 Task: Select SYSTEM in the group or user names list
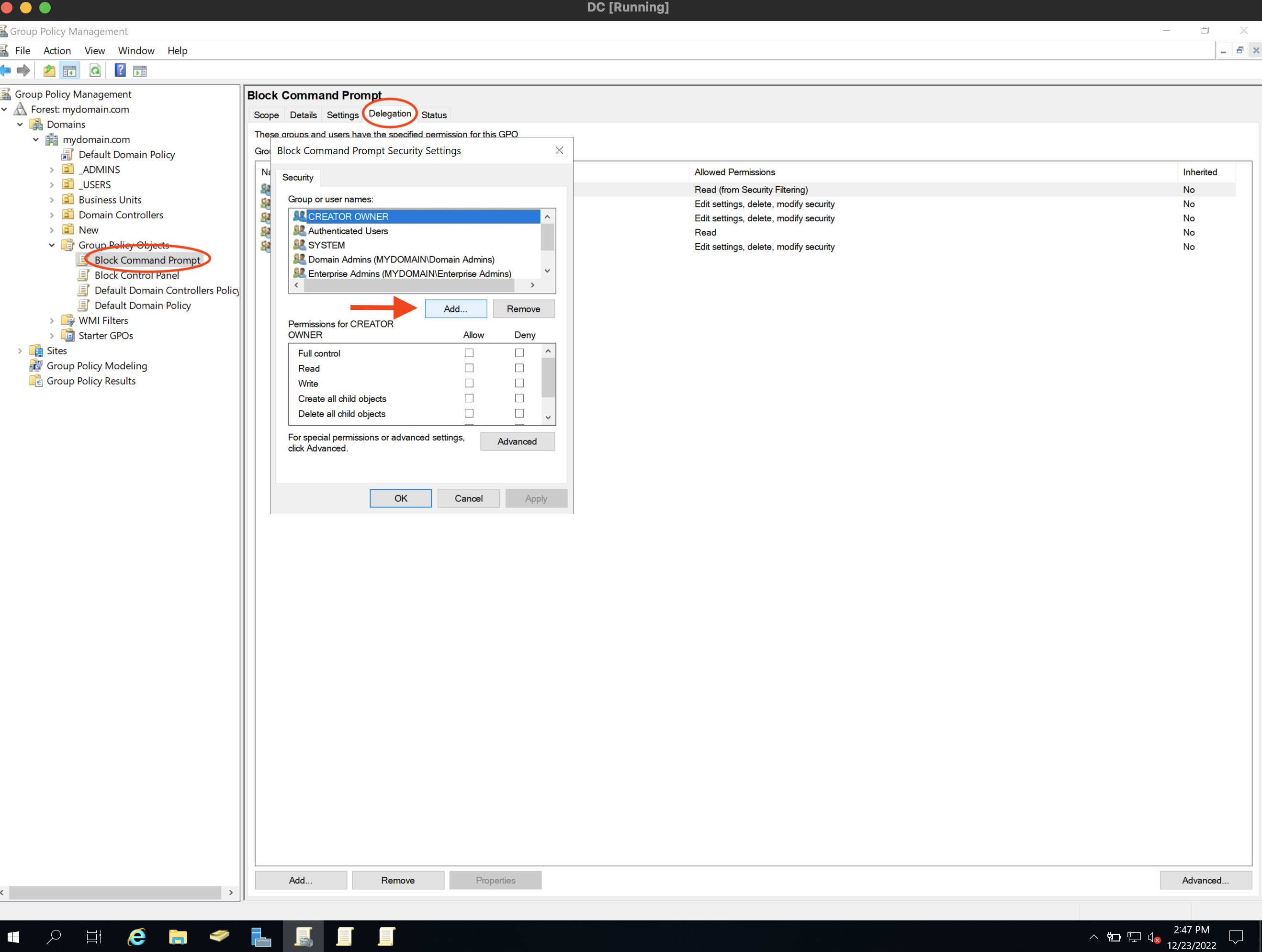[327, 245]
